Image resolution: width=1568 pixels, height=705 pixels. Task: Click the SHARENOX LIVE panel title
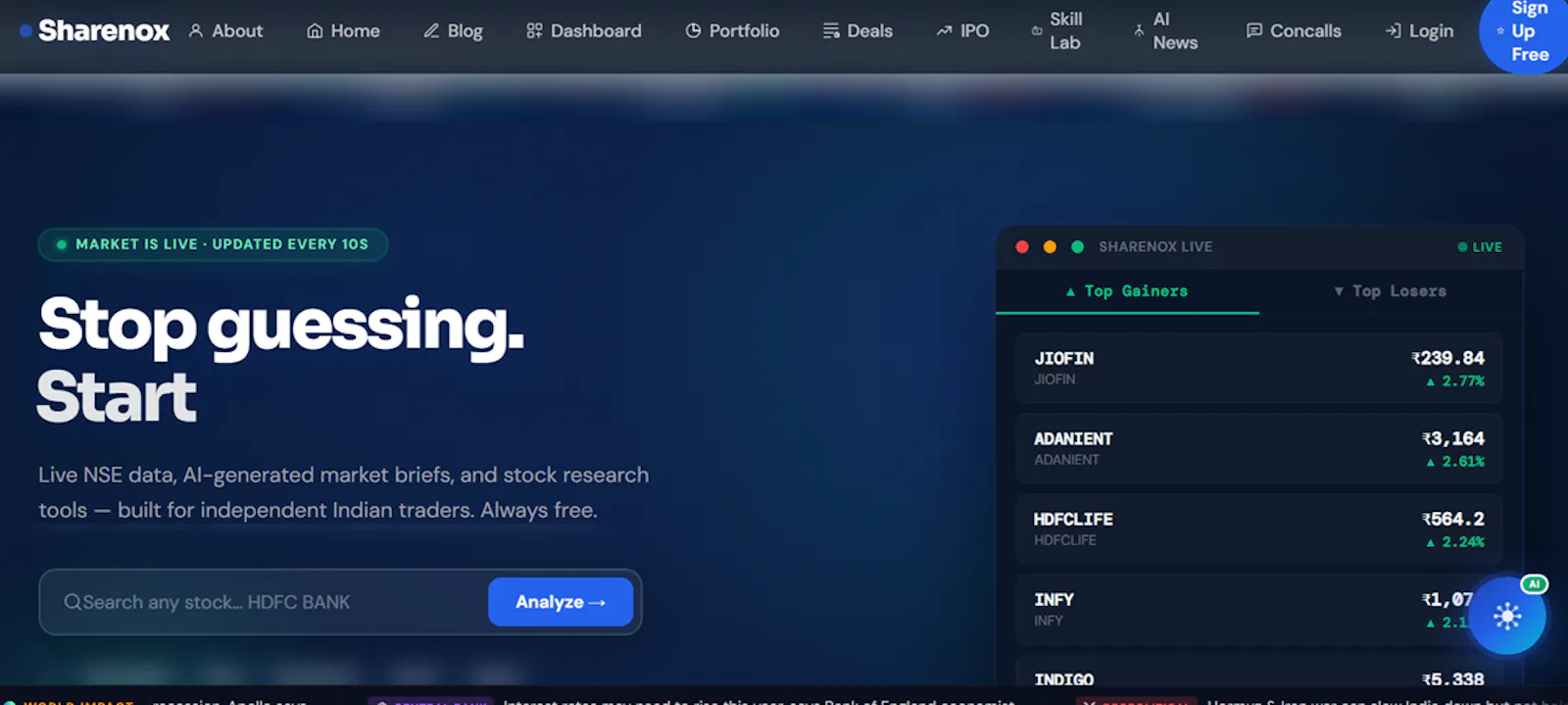(x=1155, y=247)
